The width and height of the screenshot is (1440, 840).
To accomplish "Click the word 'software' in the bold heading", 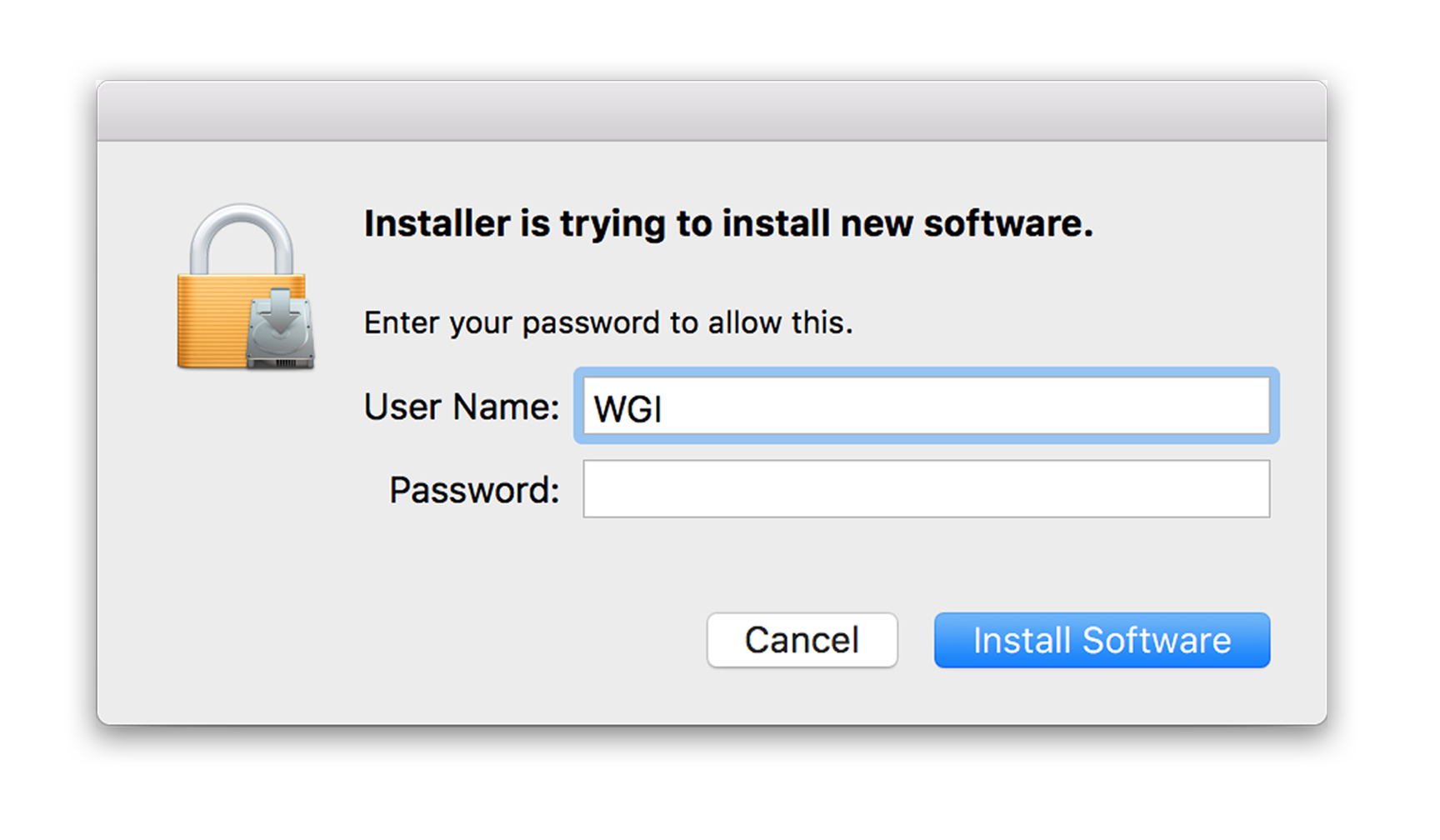I will click(x=1007, y=223).
